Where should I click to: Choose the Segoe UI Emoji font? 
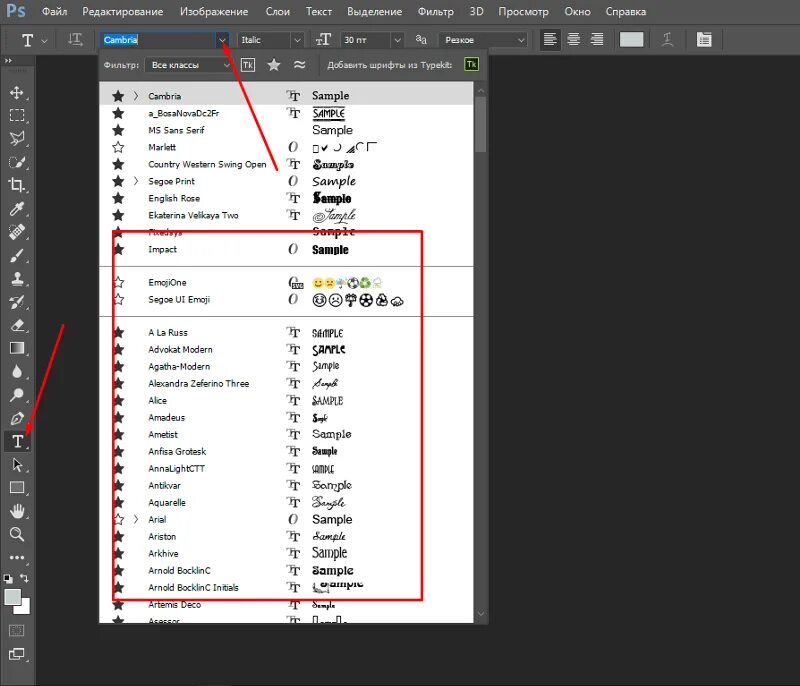point(286,299)
